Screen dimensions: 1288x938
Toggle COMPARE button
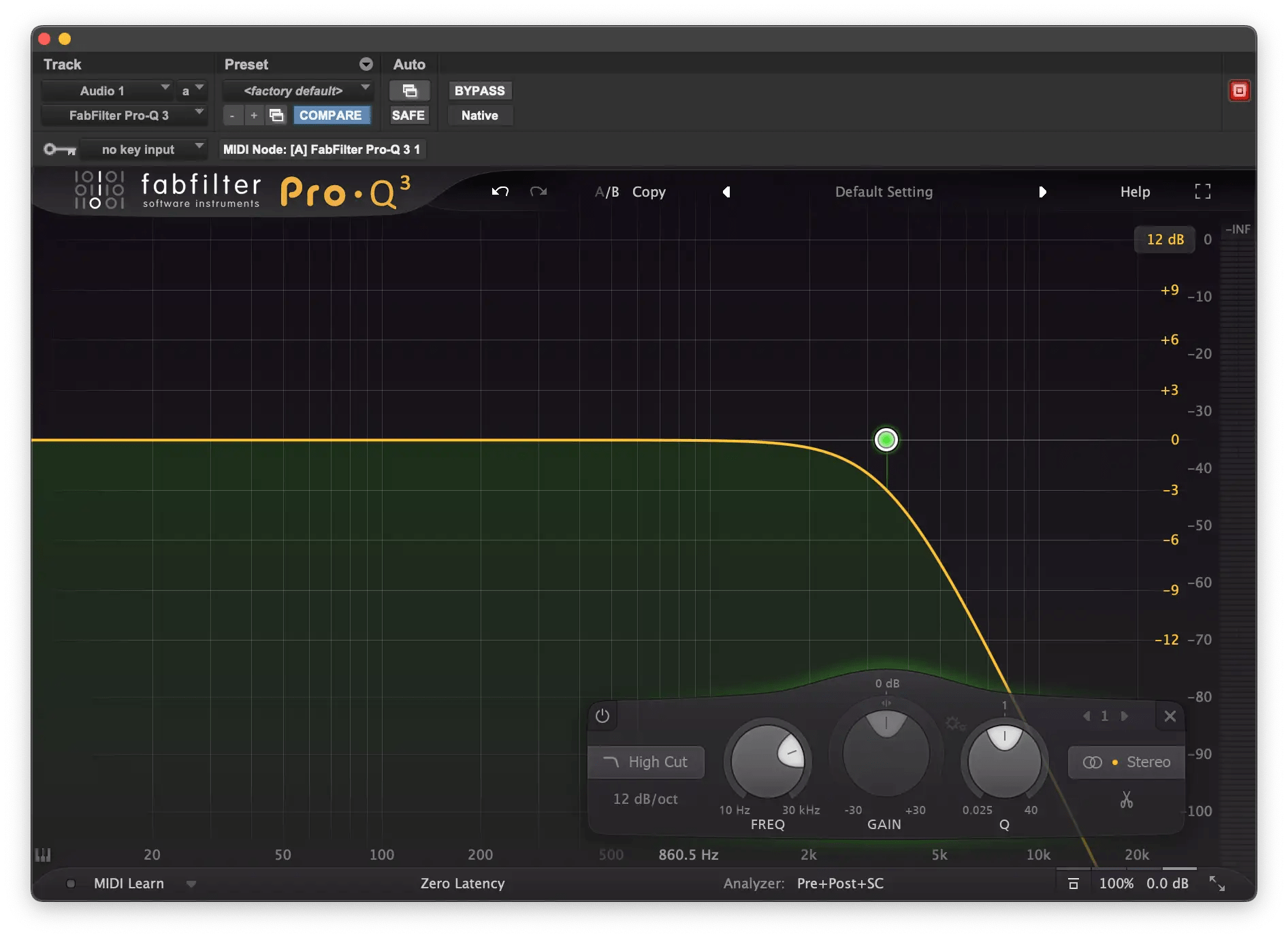pyautogui.click(x=331, y=115)
